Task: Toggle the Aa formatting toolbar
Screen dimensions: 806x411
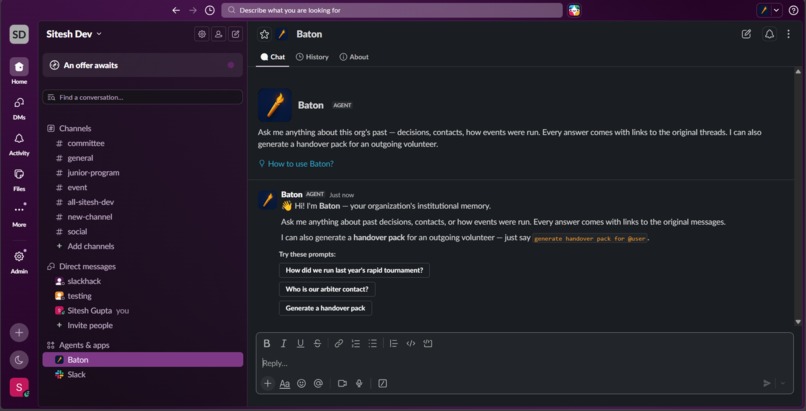Action: click(285, 384)
